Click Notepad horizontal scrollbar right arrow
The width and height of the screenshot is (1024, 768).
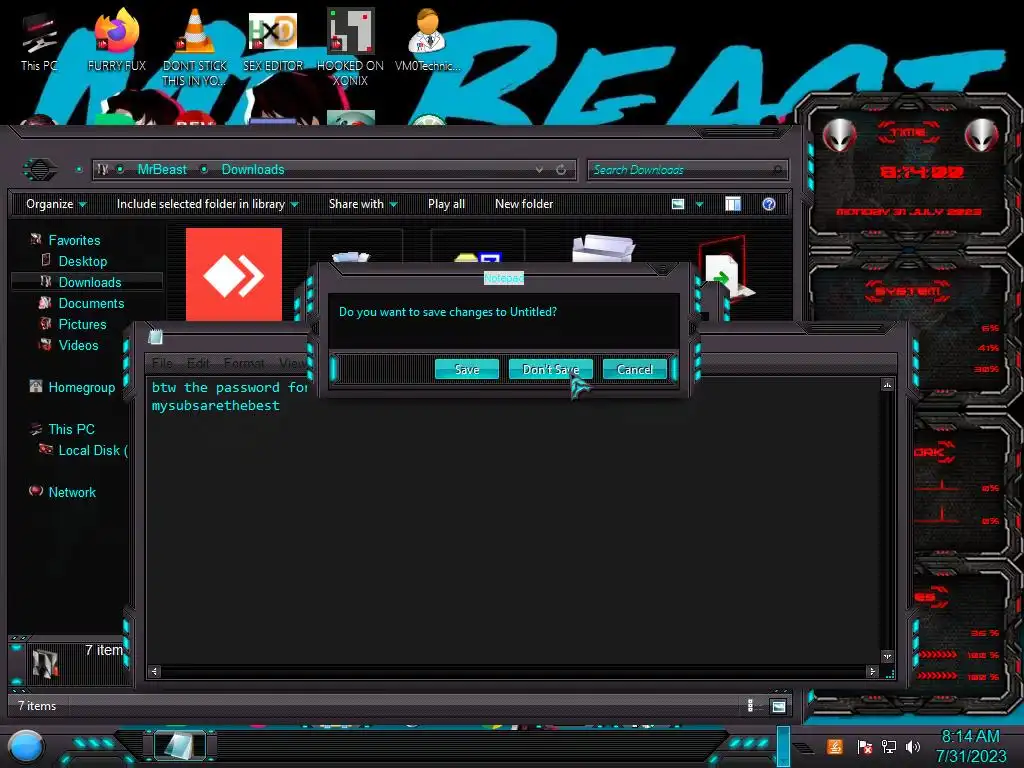pyautogui.click(x=872, y=671)
